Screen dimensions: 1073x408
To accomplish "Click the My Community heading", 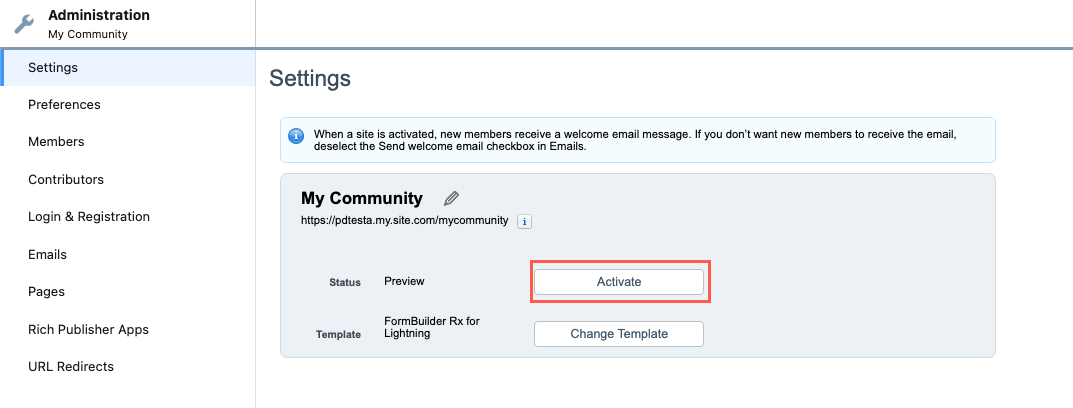I will 362,199.
